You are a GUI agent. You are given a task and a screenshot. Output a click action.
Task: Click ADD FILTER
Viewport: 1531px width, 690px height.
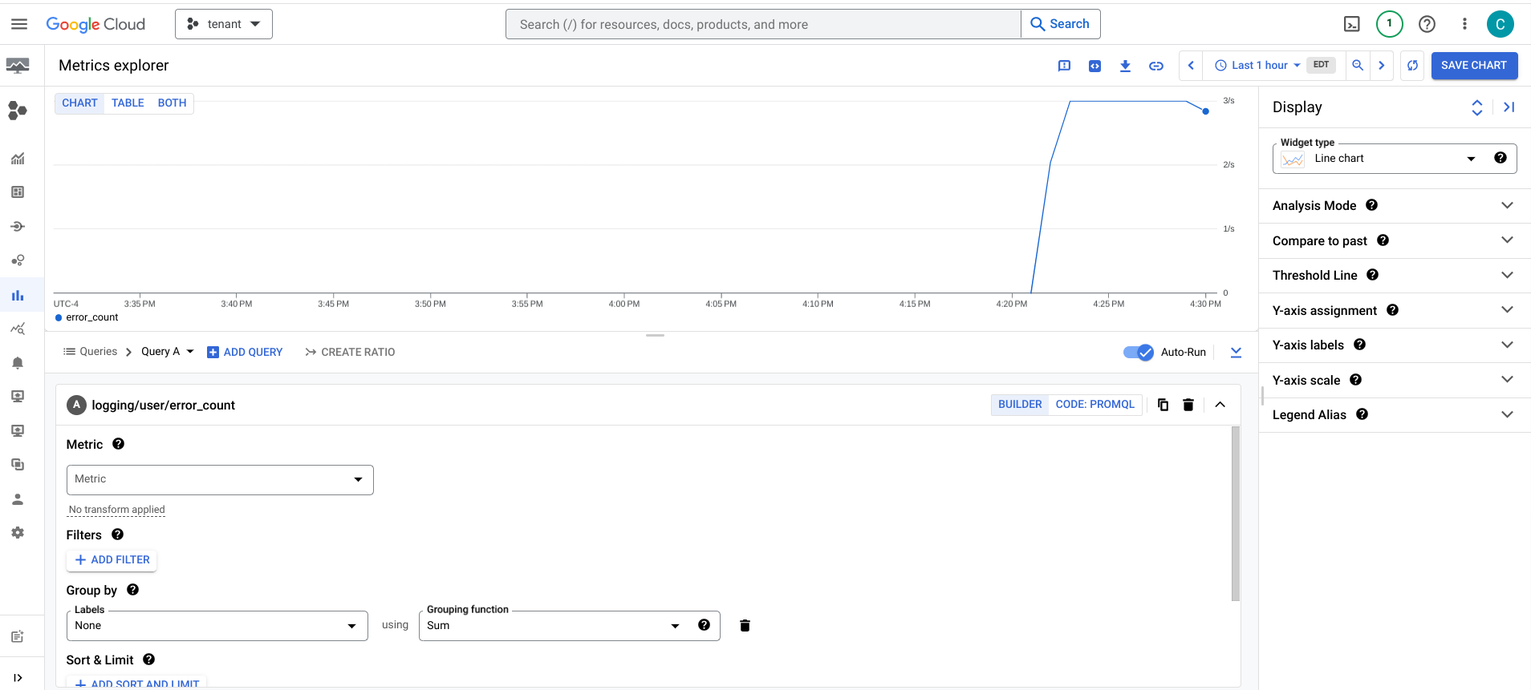pyautogui.click(x=112, y=560)
